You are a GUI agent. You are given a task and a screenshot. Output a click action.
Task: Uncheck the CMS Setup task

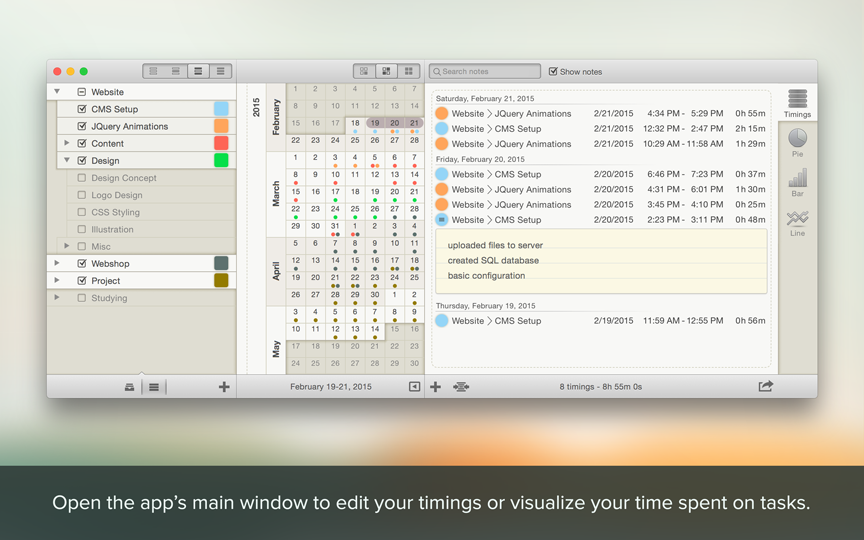pyautogui.click(x=82, y=109)
